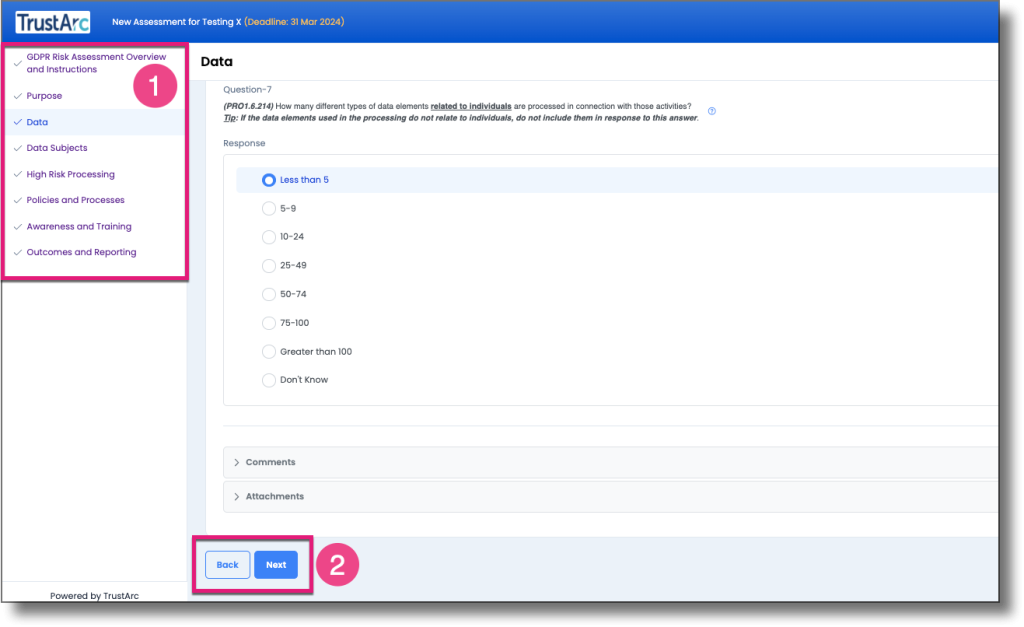Select the 'Less than 5' radio option
Screen dimensions: 1024x627
click(268, 180)
